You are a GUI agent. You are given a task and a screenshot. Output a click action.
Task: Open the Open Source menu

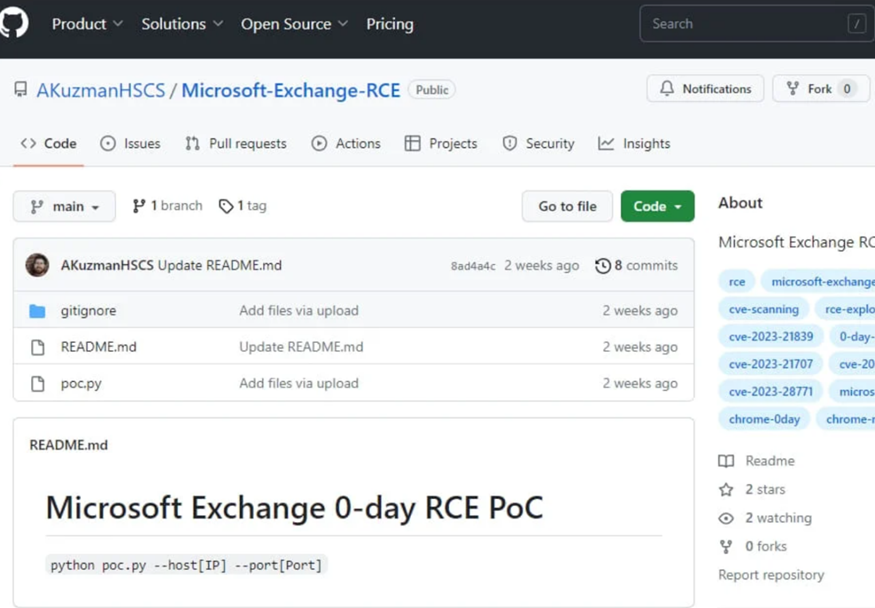(x=294, y=24)
